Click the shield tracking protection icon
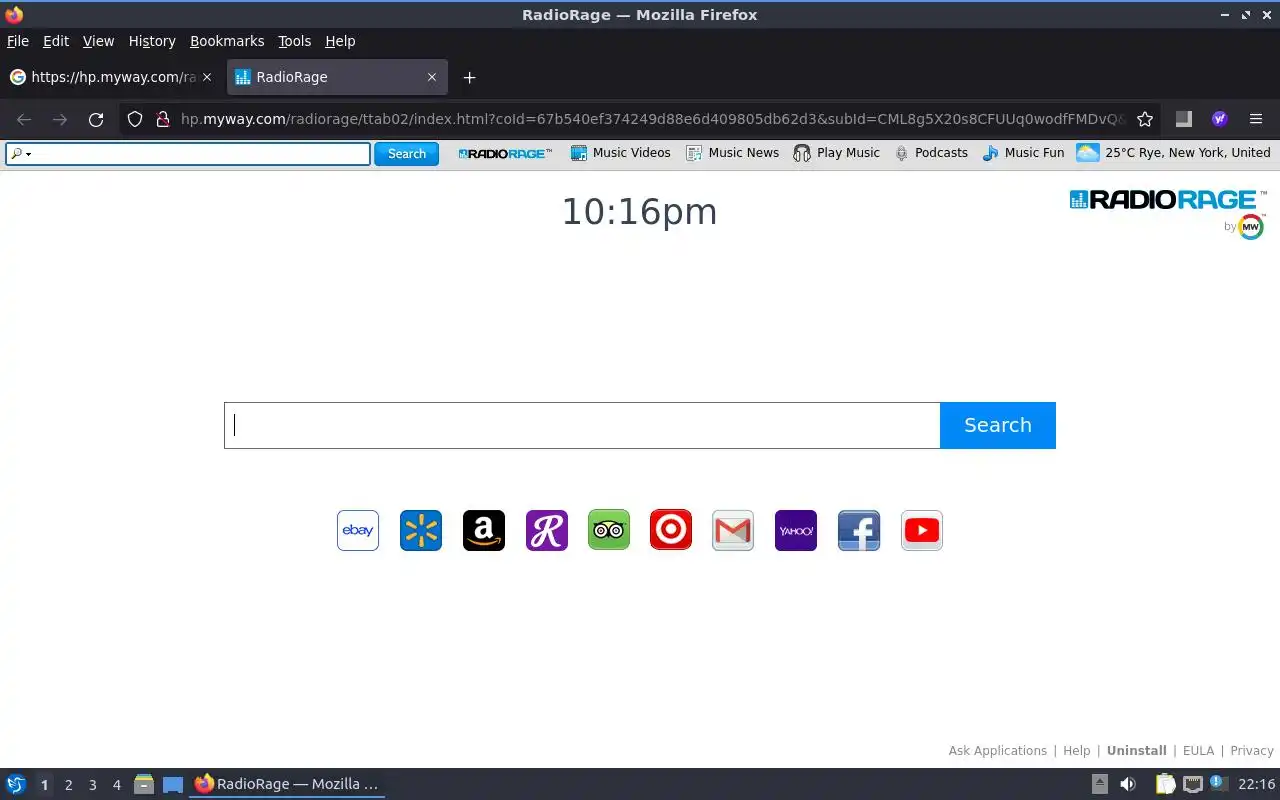 point(135,119)
